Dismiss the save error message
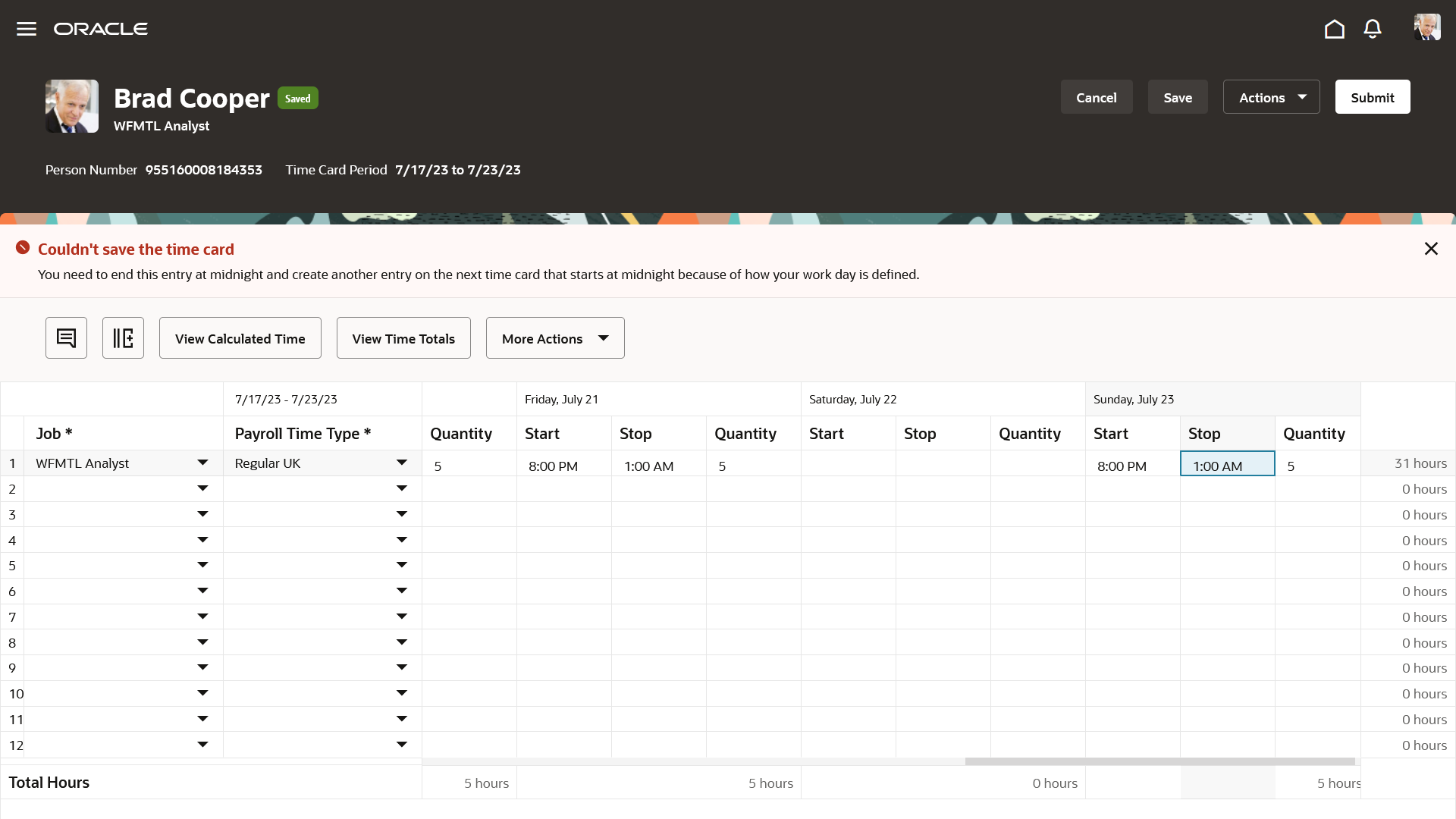This screenshot has height=819, width=1456. coord(1432,248)
